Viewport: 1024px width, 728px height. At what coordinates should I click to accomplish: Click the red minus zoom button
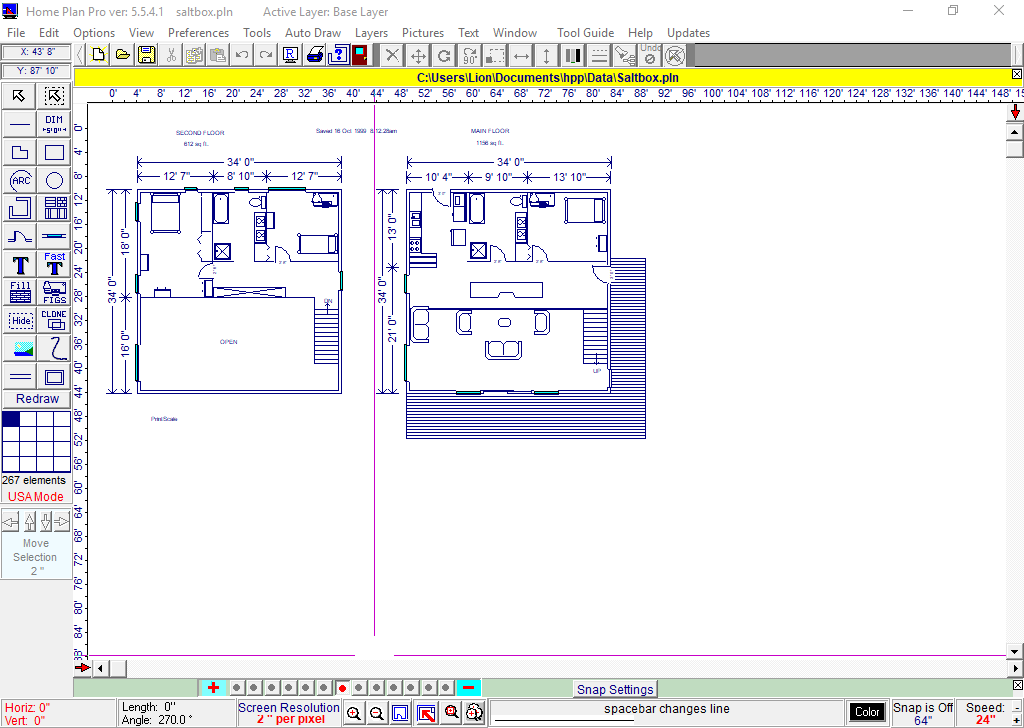468,688
